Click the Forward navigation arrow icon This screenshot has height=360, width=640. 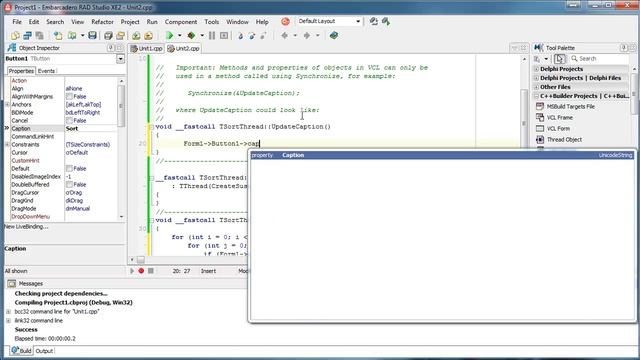pos(307,36)
